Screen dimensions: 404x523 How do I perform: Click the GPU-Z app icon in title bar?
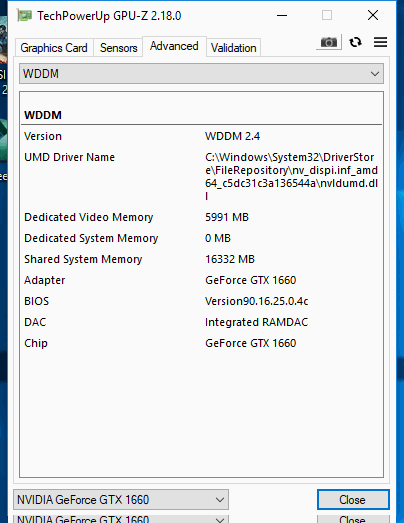(25, 16)
